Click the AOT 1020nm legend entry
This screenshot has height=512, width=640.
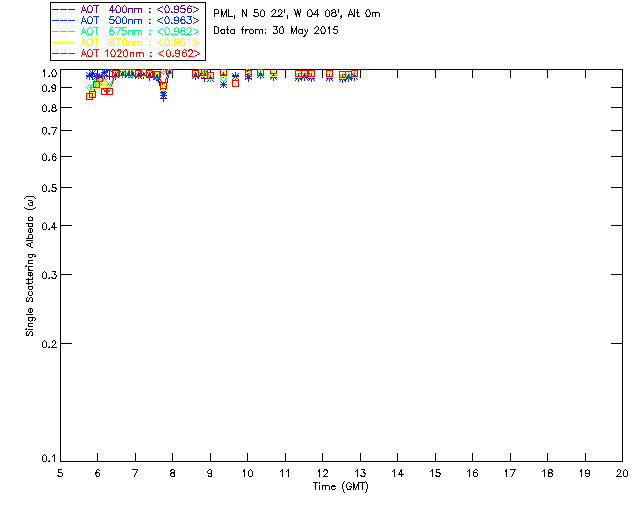tap(127, 53)
